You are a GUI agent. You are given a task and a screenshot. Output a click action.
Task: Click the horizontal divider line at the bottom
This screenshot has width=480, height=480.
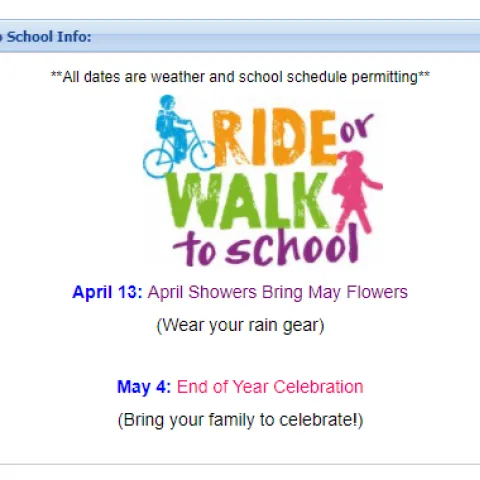pos(240,464)
